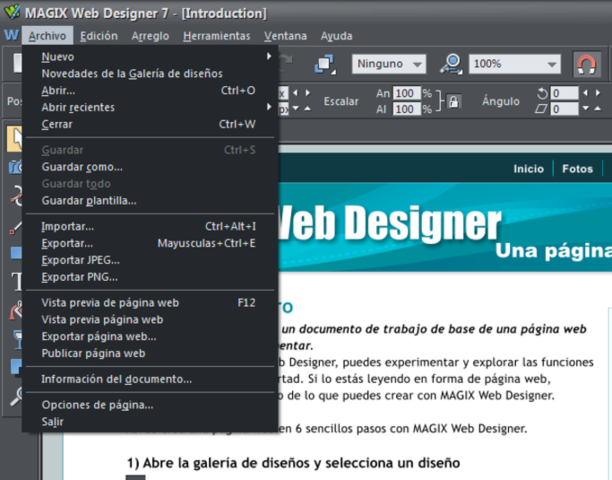Viewport: 612px width, 480px height.
Task: Select Vista previa de página web
Action: click(150, 302)
